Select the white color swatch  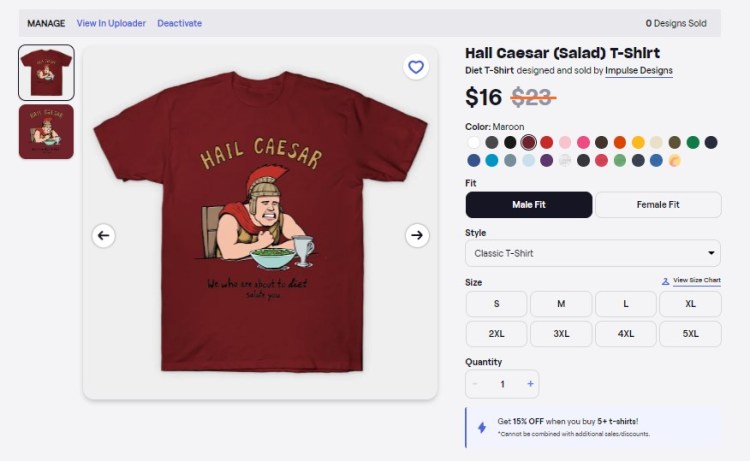click(x=474, y=142)
